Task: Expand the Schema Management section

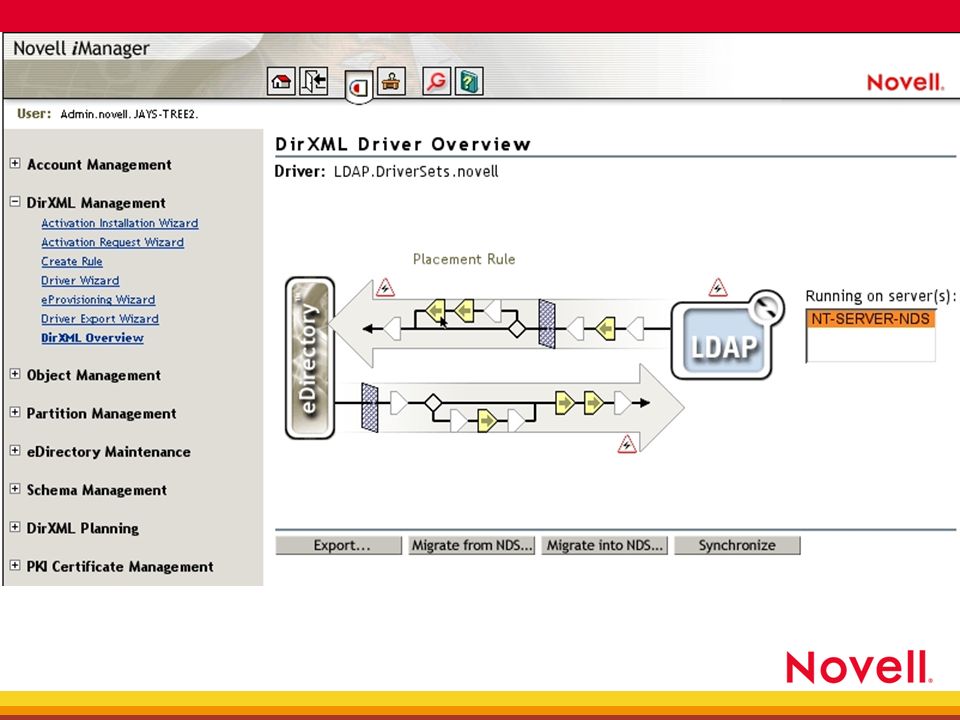Action: [x=15, y=489]
